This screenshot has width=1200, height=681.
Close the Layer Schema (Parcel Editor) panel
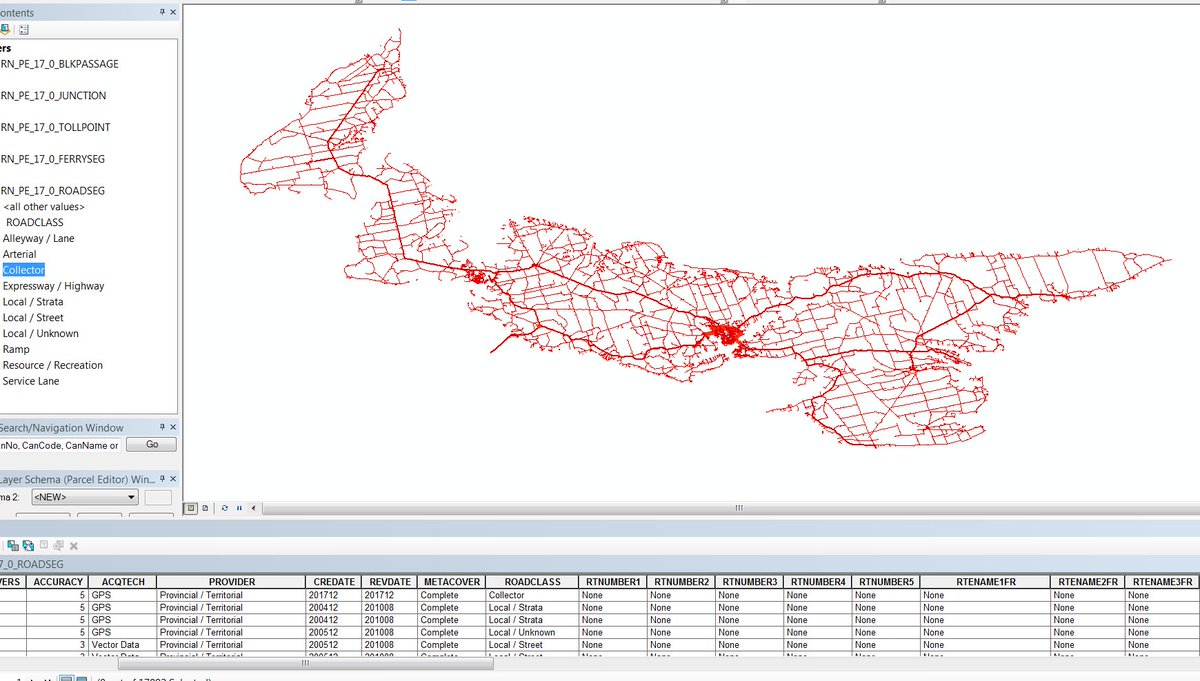point(173,478)
